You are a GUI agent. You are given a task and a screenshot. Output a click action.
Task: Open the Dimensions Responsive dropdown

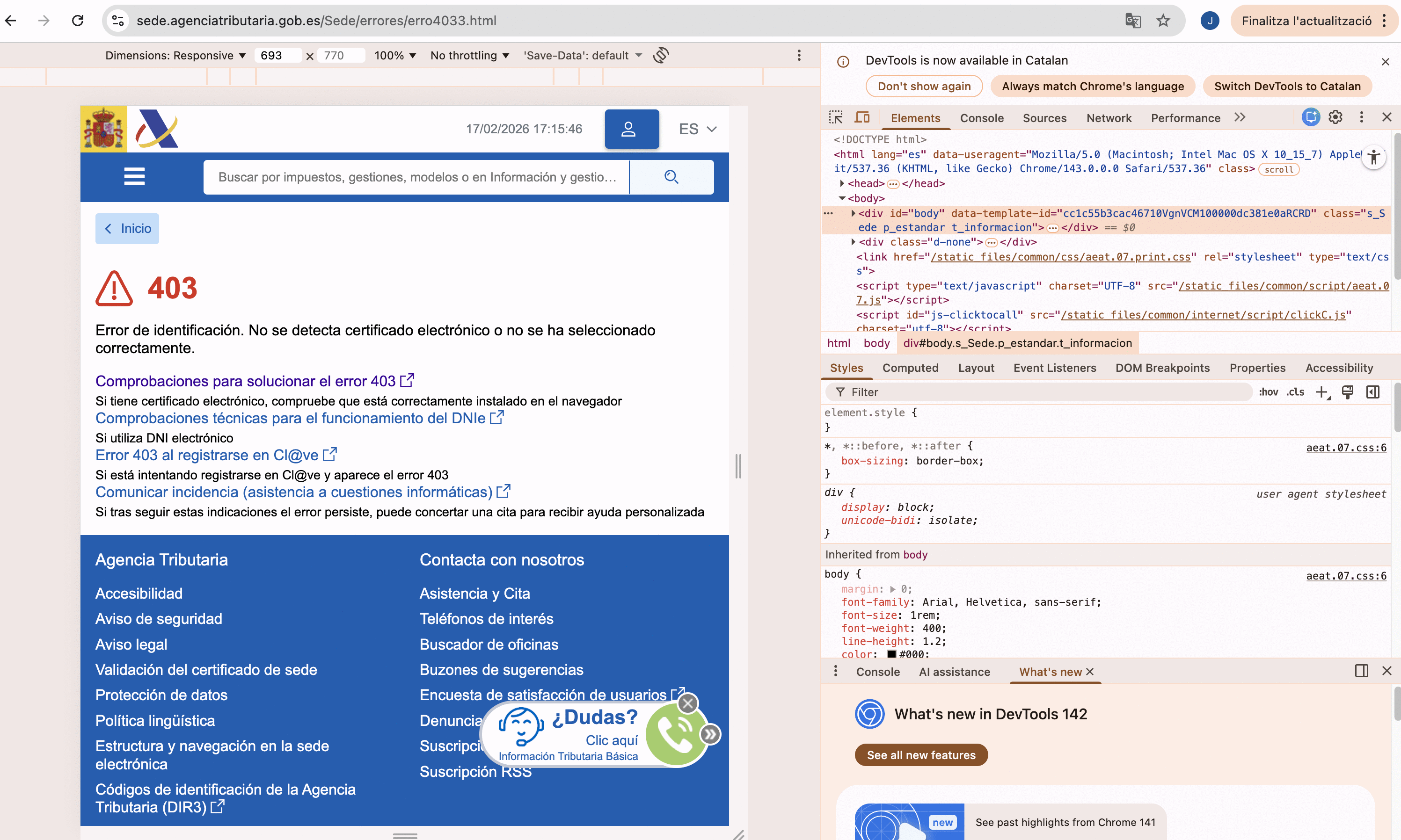pyautogui.click(x=175, y=56)
